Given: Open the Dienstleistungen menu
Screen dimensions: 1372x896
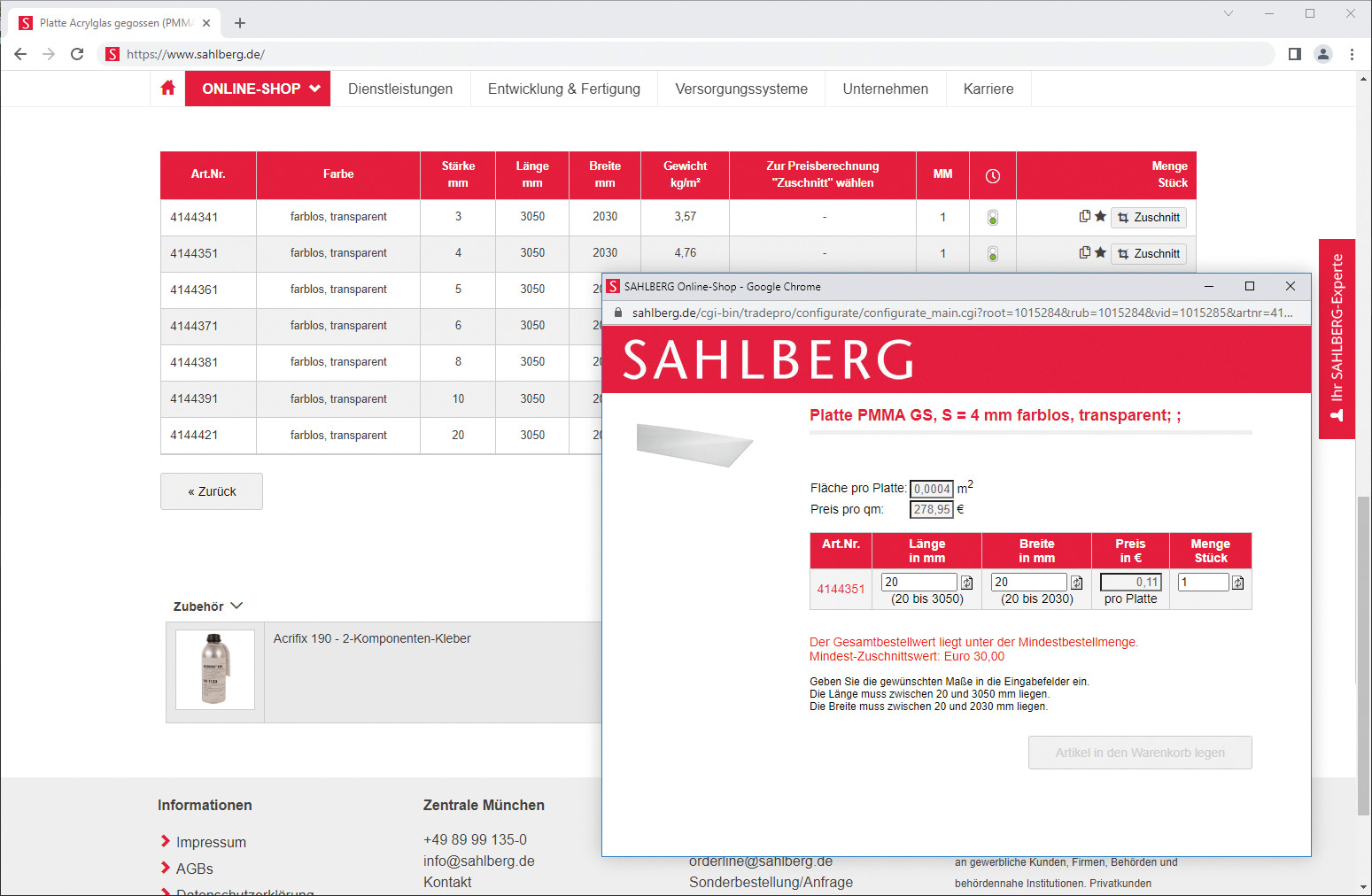Looking at the screenshot, I should [400, 89].
